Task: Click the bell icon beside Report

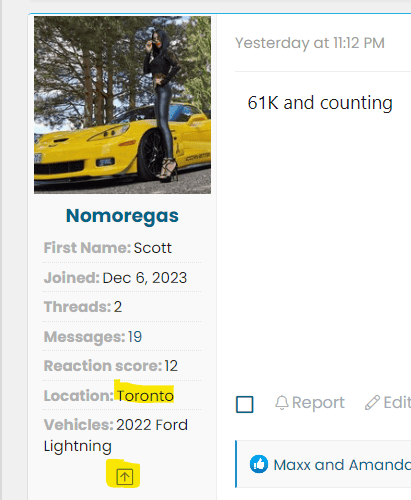Action: [282, 403]
